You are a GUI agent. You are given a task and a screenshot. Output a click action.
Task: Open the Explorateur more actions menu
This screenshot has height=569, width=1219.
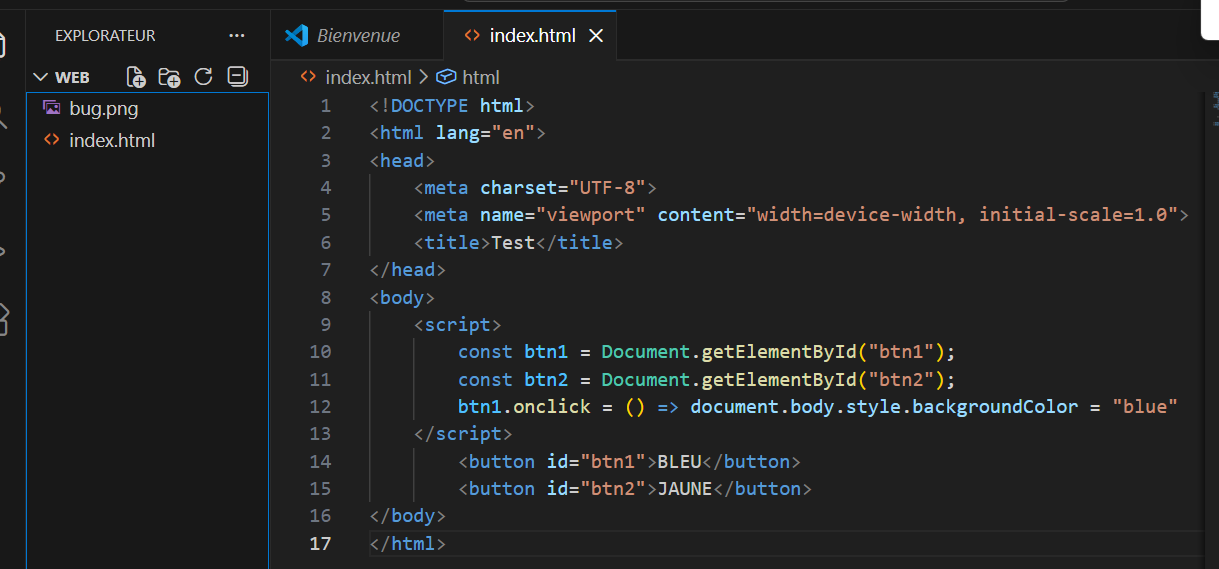[x=237, y=36]
